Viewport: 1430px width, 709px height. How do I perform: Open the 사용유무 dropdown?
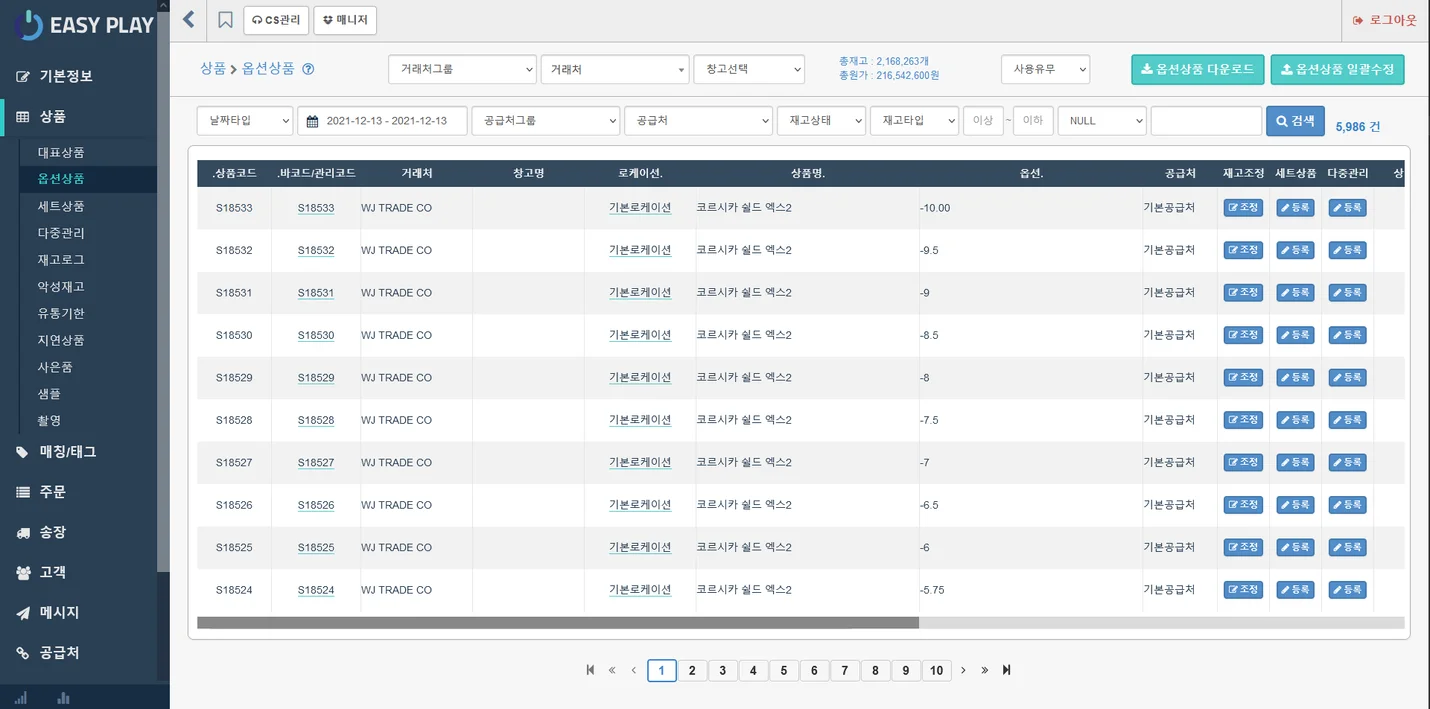point(1045,69)
